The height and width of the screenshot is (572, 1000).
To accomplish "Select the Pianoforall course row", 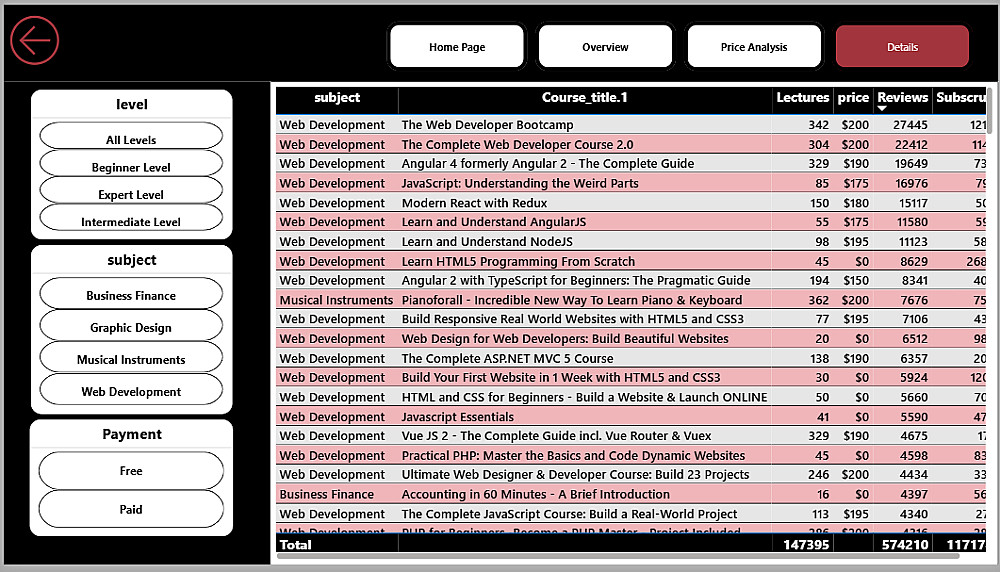I will click(631, 300).
